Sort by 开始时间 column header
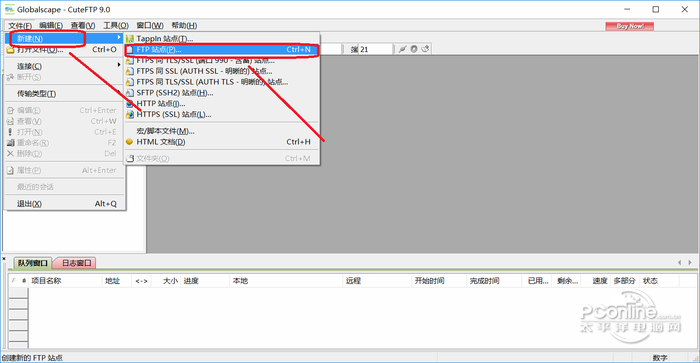The image size is (700, 363). tap(439, 281)
